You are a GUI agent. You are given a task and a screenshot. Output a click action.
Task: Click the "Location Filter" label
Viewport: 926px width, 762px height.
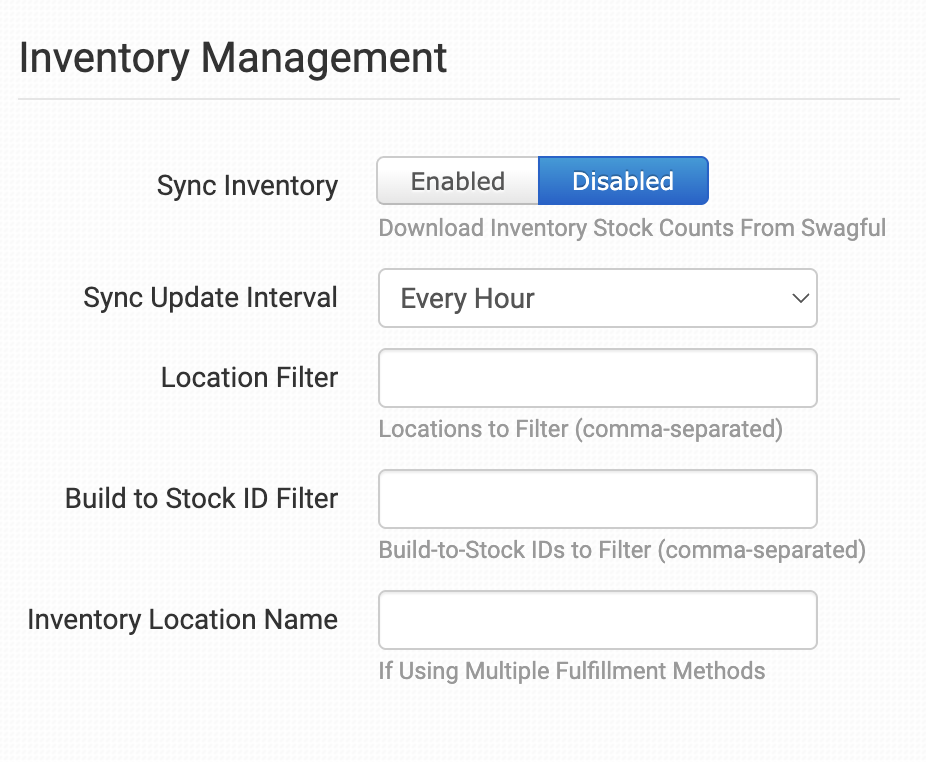249,378
